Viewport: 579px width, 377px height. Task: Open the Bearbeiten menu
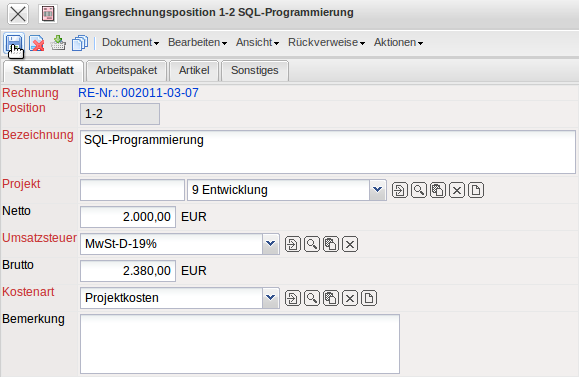(197, 42)
